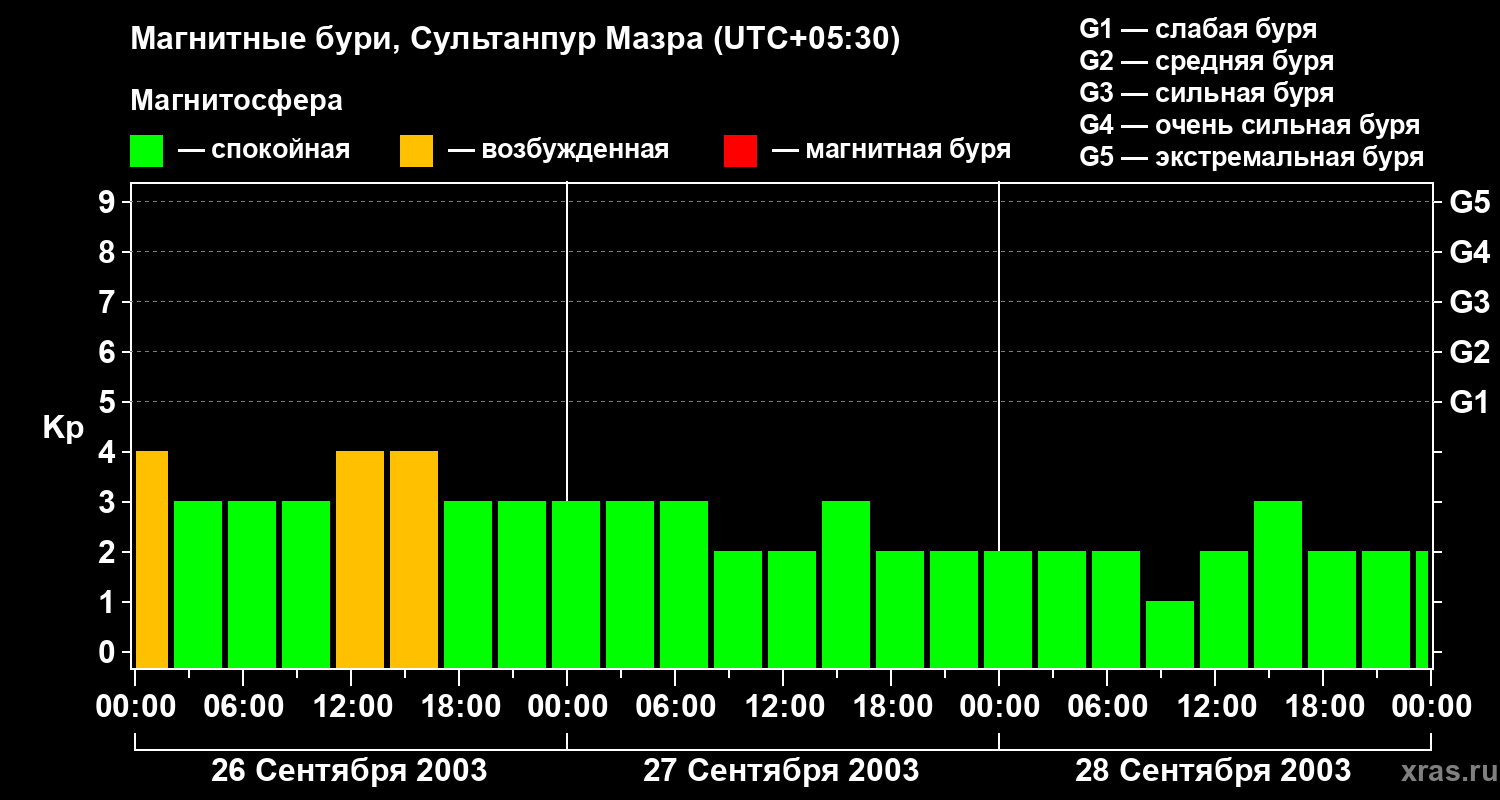The image size is (1500, 800).
Task: Click the Kp axis value 4
Action: 109,452
